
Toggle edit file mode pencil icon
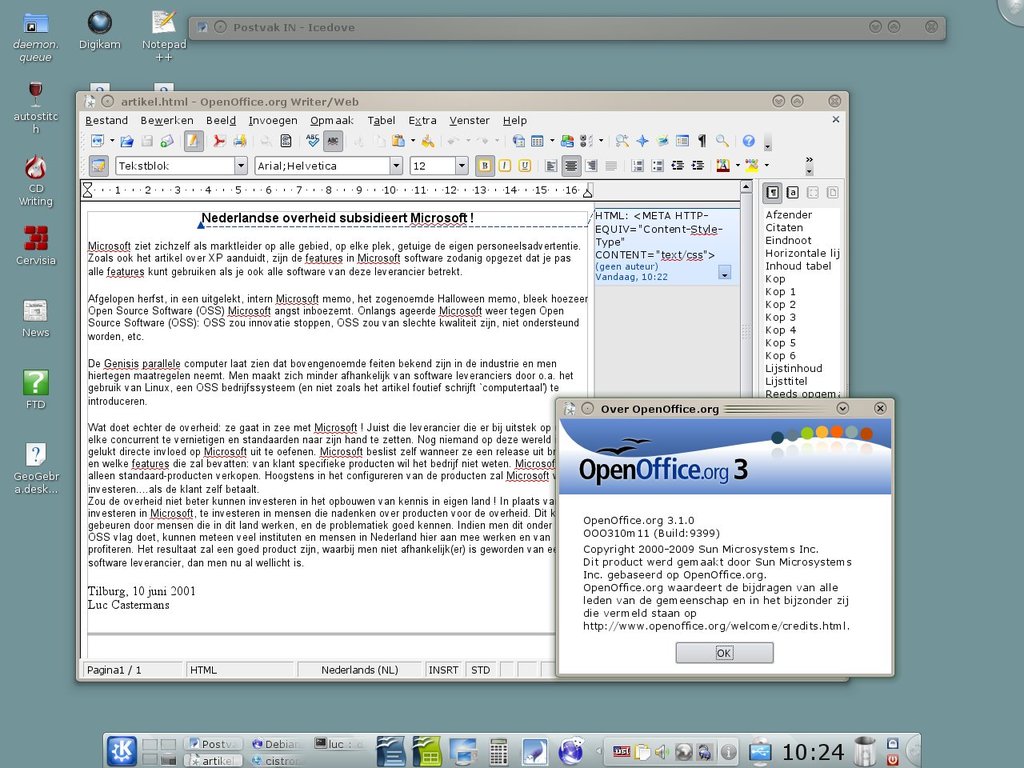coord(193,141)
